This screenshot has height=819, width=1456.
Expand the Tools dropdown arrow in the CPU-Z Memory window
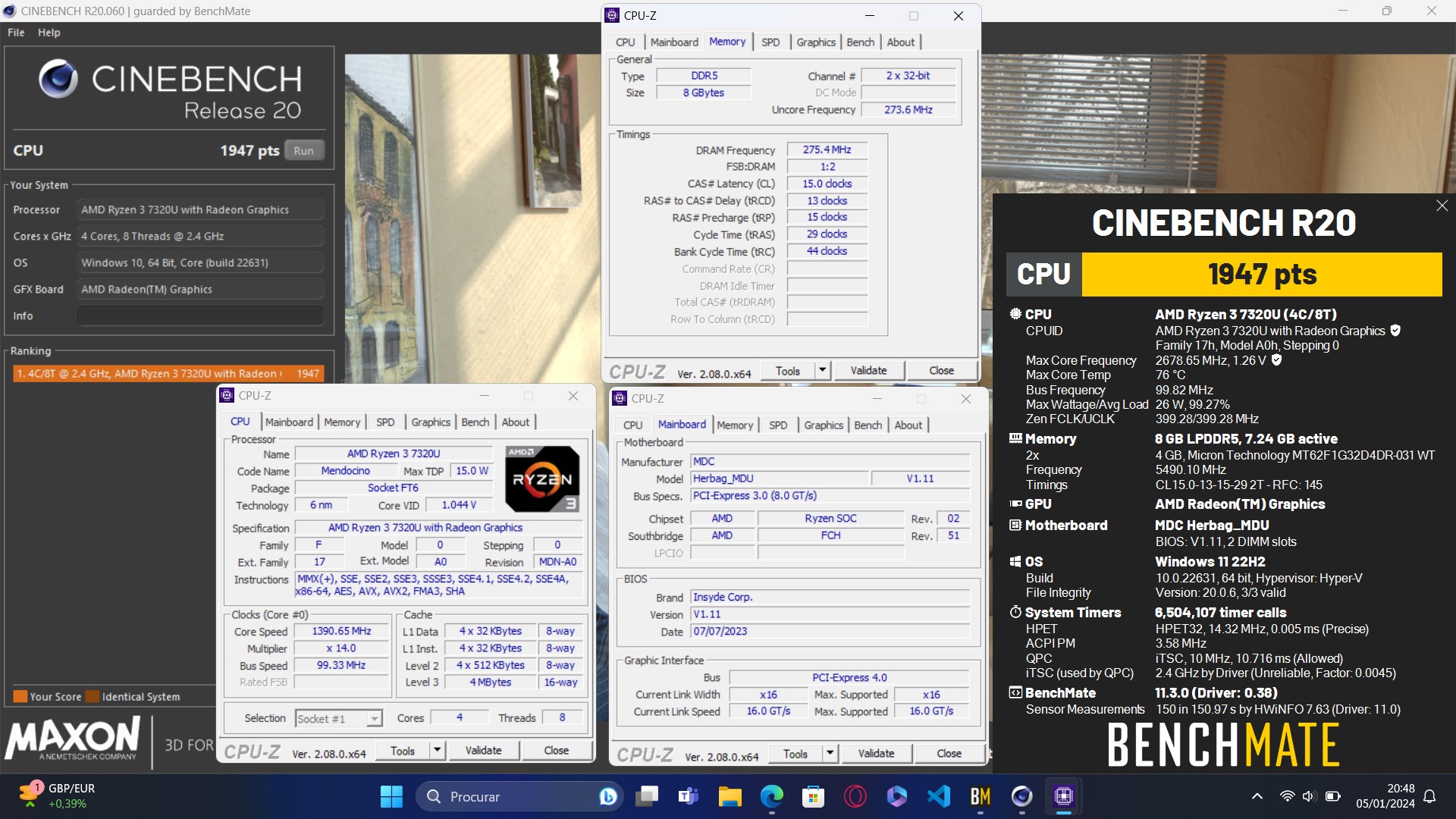pyautogui.click(x=822, y=370)
